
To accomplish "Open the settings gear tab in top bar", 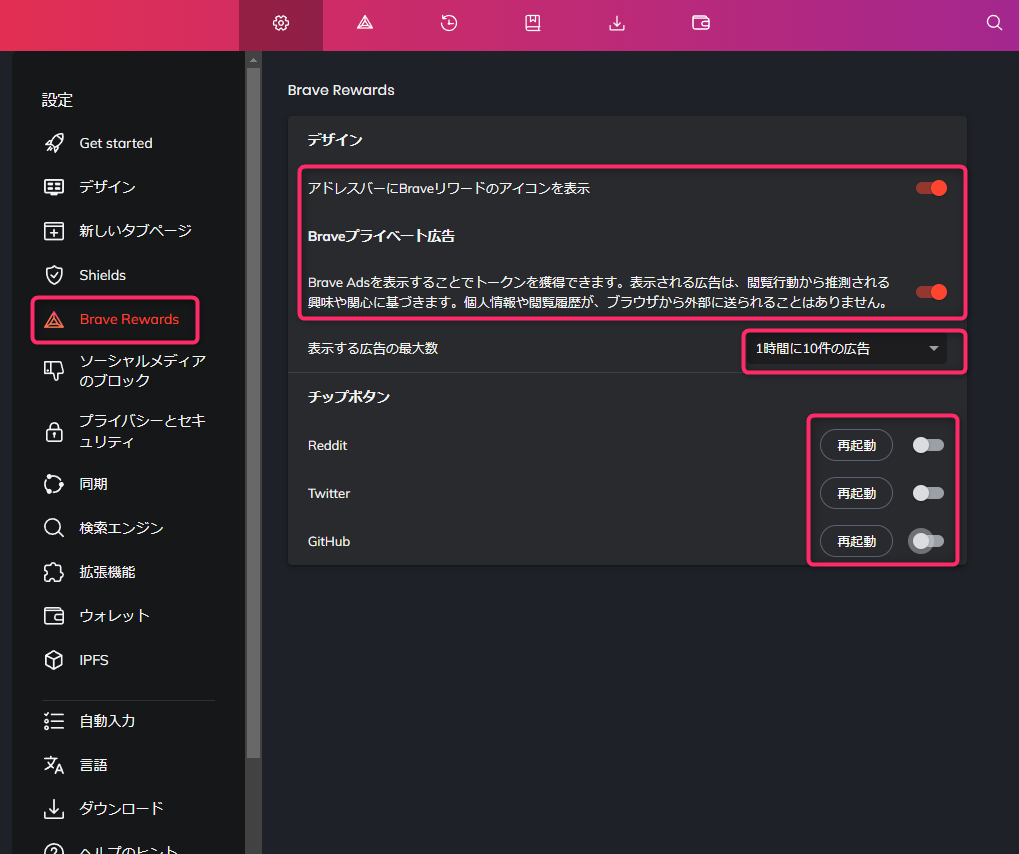I will tap(281, 24).
